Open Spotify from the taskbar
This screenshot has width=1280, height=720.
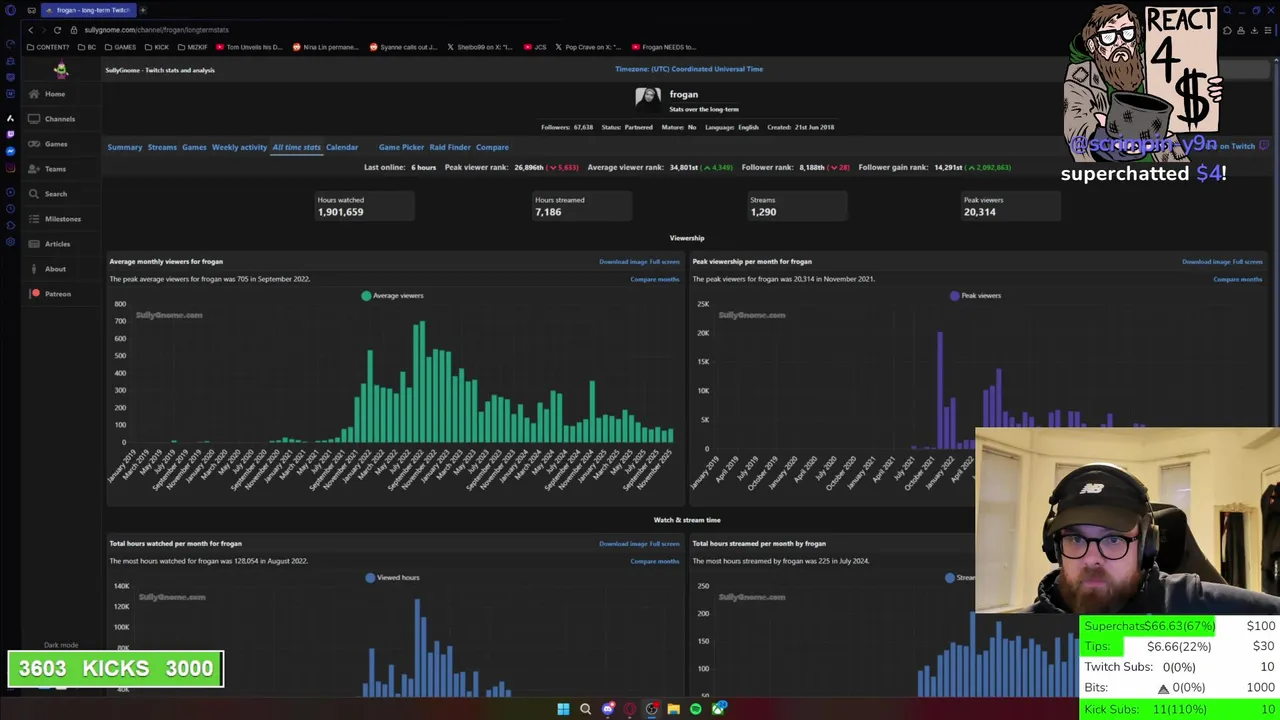point(695,709)
